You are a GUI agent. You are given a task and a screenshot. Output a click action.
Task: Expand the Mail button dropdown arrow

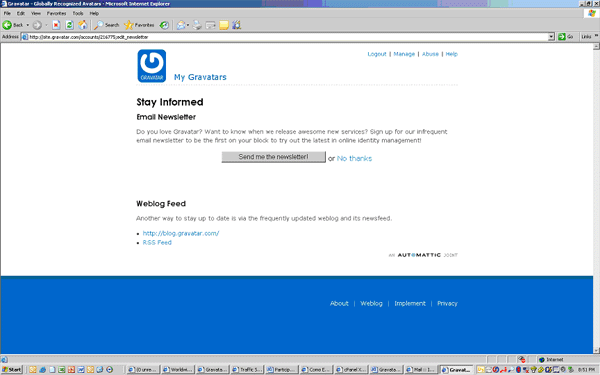click(x=188, y=25)
